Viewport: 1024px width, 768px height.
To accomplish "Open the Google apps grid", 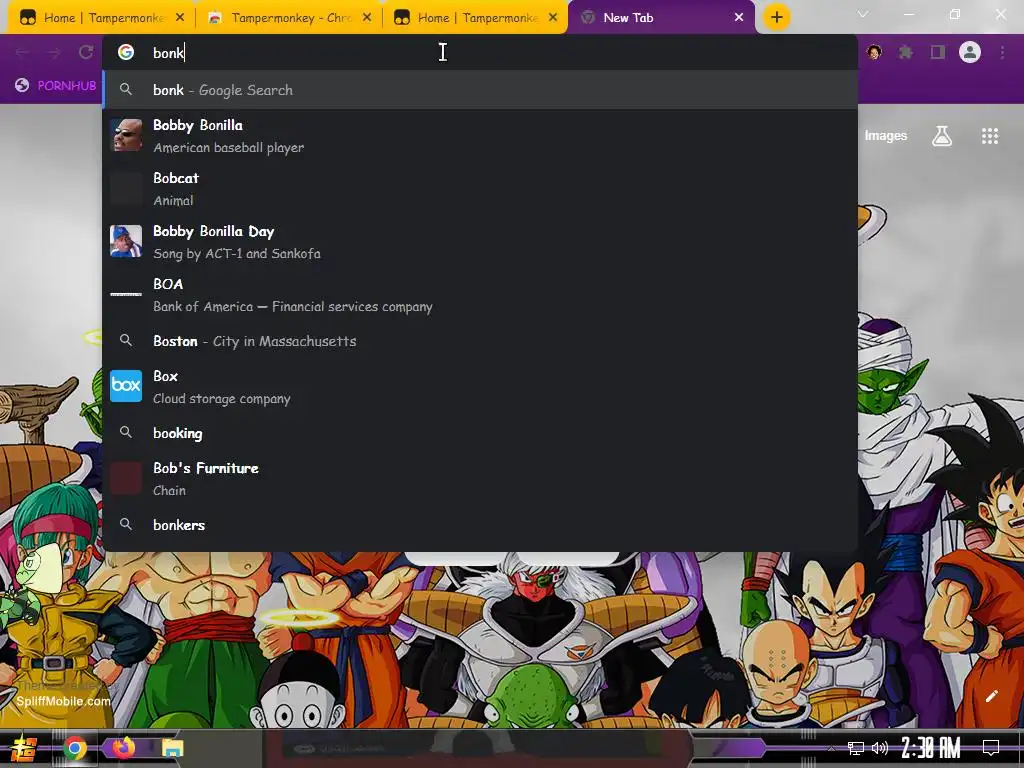I will coord(990,136).
